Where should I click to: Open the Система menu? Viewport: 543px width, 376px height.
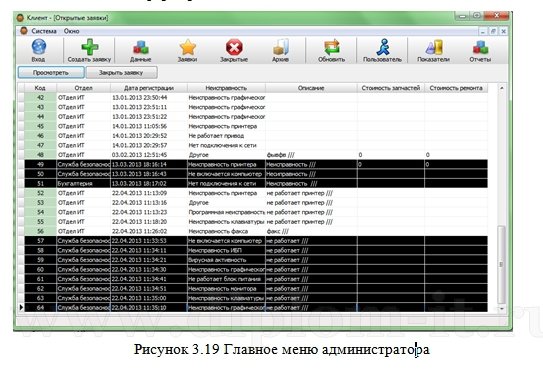(x=44, y=31)
